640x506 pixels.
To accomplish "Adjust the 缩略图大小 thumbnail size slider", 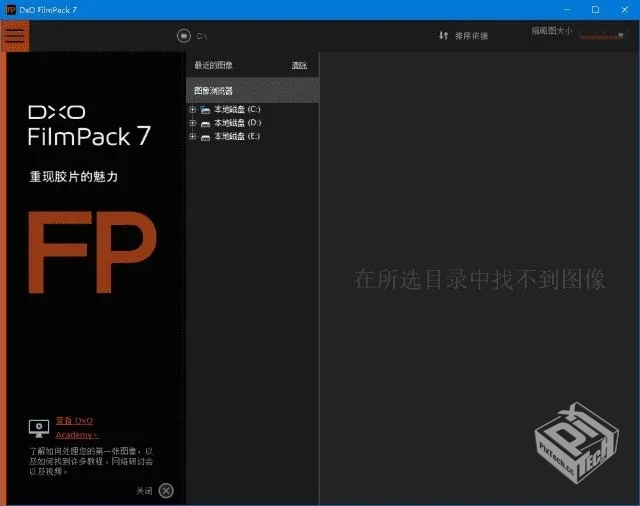I will coord(602,36).
